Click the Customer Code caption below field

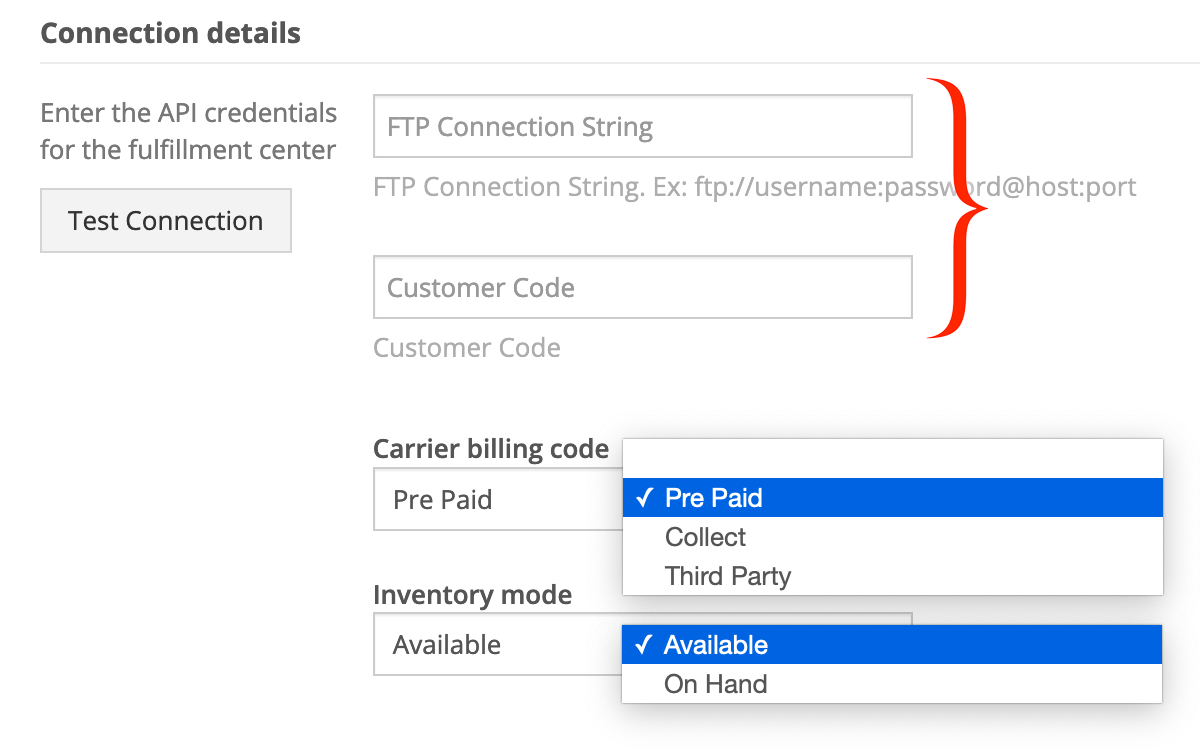467,347
